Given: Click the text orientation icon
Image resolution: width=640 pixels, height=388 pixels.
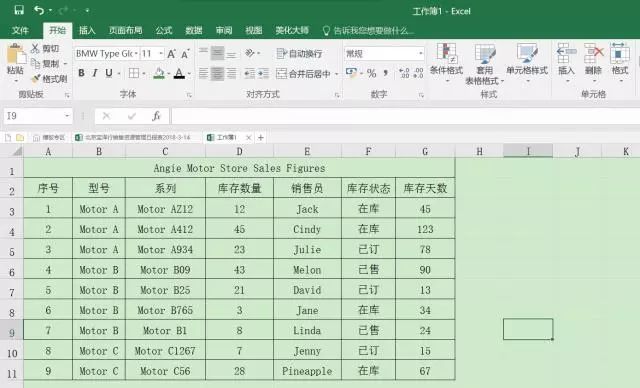Looking at the screenshot, I should (x=250, y=53).
